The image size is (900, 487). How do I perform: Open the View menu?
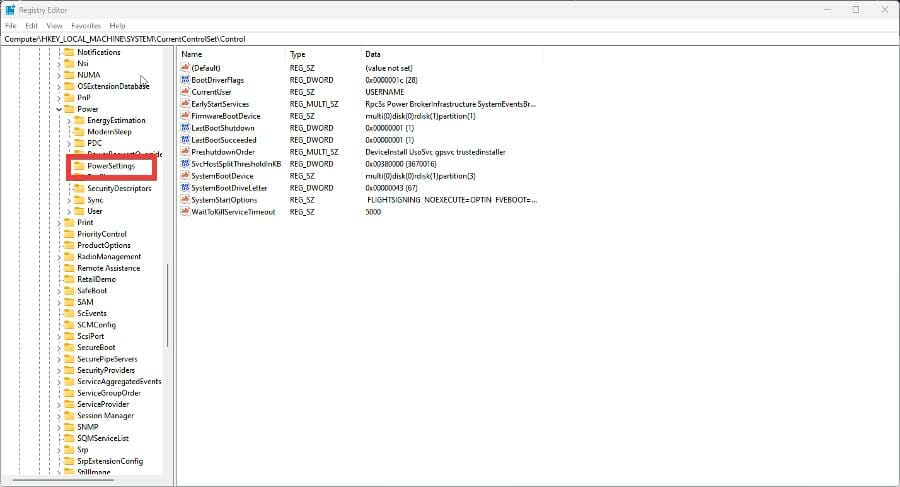pos(55,26)
